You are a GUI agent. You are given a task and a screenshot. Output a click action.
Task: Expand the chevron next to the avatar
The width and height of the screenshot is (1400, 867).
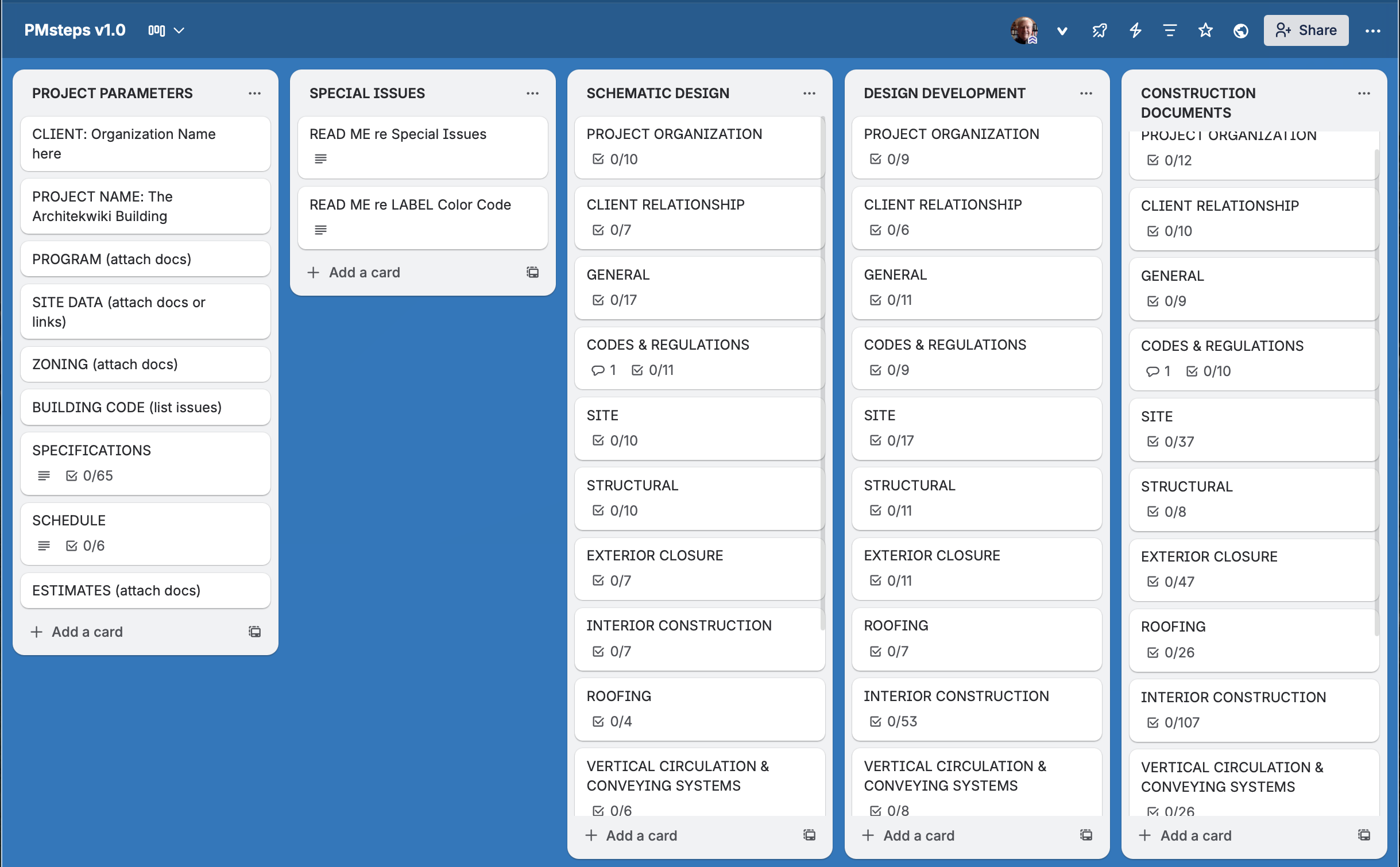click(x=1062, y=30)
